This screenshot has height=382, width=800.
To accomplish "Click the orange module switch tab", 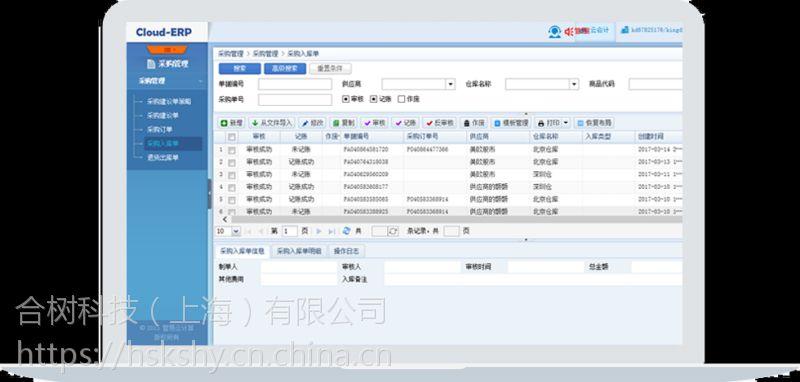I will tap(167, 49).
